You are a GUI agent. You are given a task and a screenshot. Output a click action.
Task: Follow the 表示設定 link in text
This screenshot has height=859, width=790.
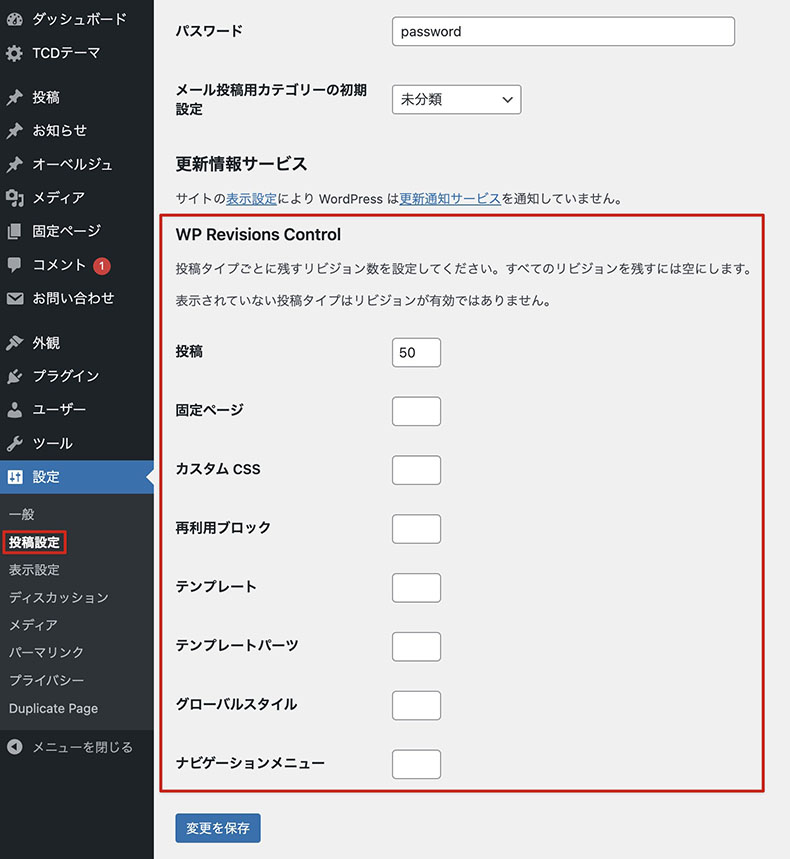pos(251,199)
